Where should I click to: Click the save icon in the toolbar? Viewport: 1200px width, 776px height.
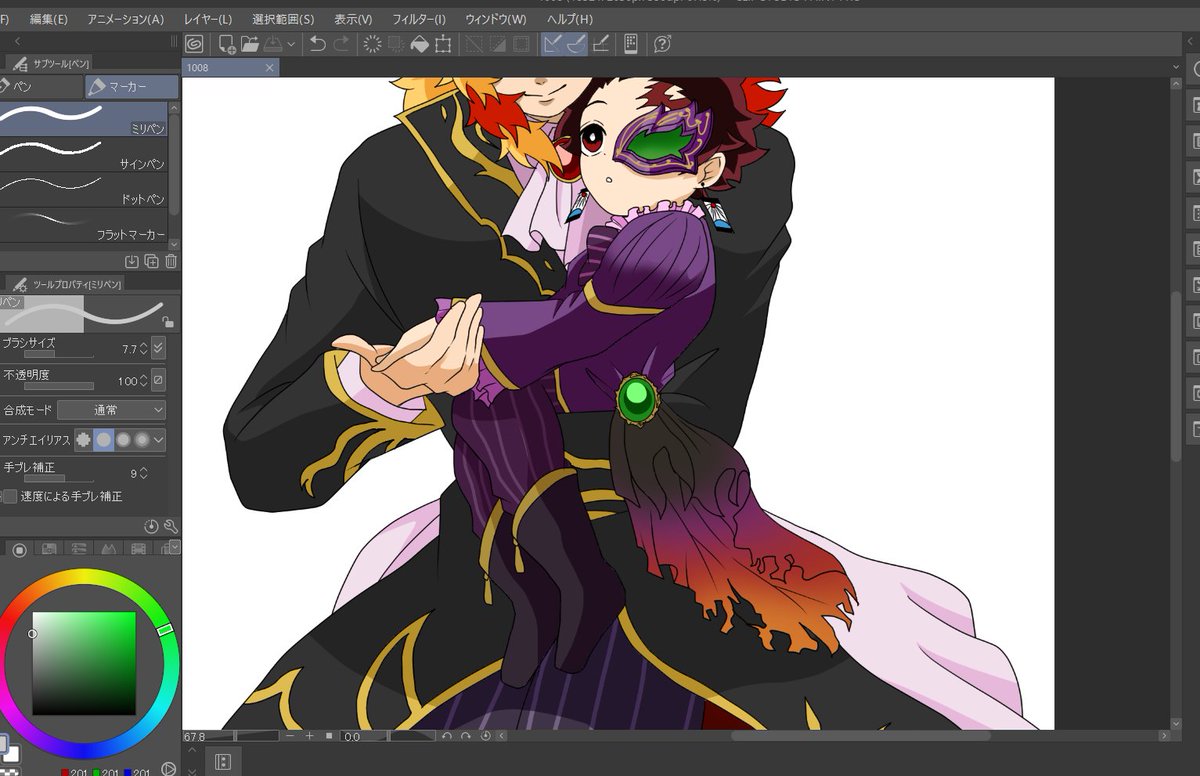coord(272,44)
